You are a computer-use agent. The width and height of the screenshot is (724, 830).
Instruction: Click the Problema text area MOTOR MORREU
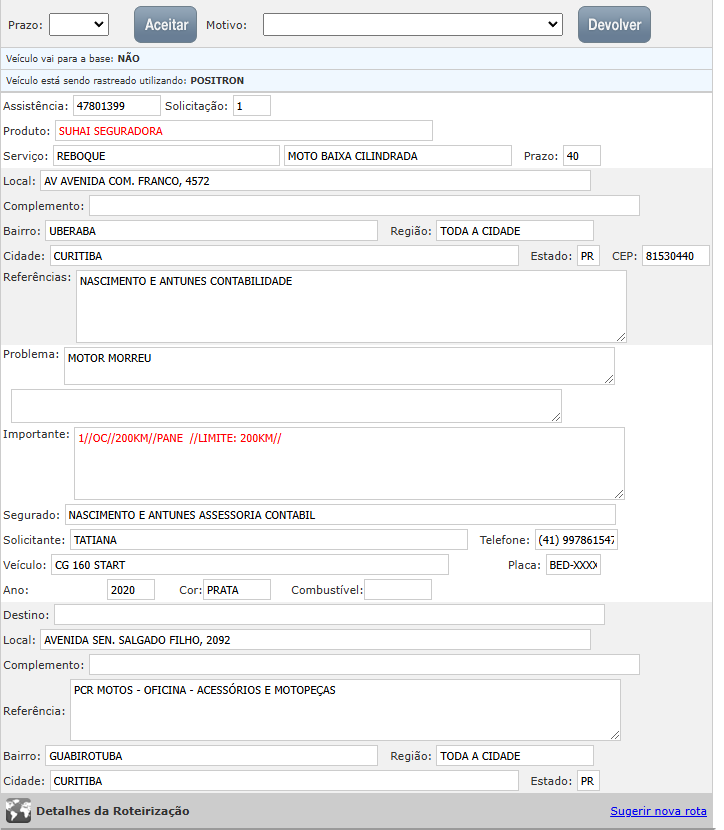pos(339,366)
